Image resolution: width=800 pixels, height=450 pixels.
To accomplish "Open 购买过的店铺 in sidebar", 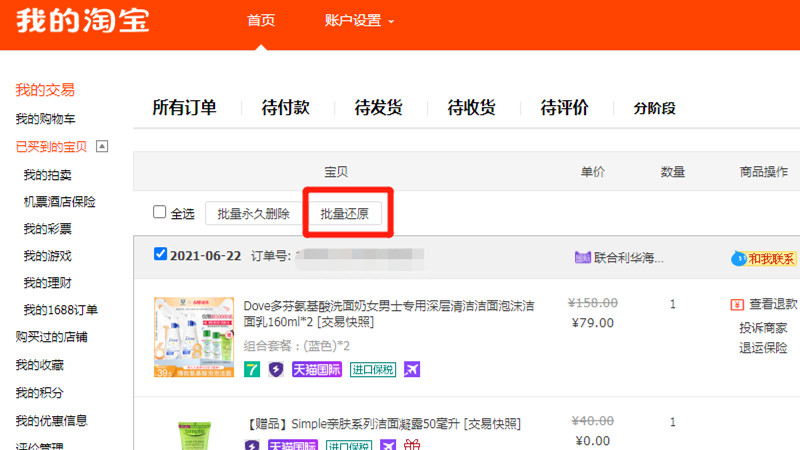I will [x=52, y=337].
